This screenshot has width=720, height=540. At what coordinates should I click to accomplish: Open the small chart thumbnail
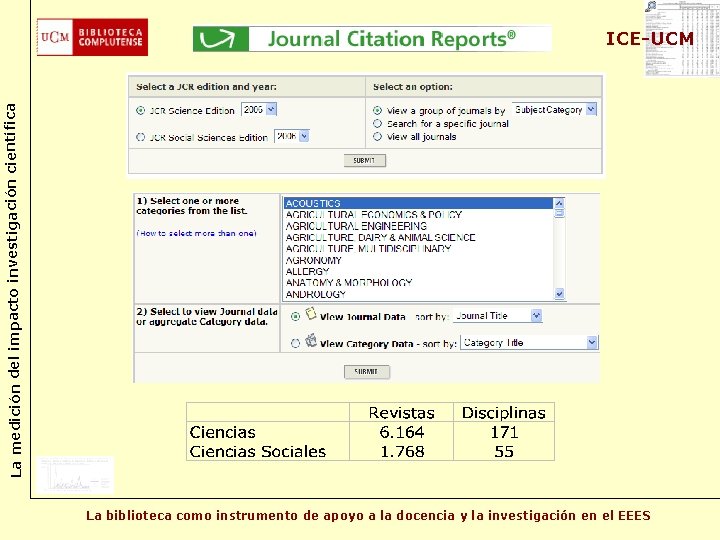pyautogui.click(x=75, y=475)
